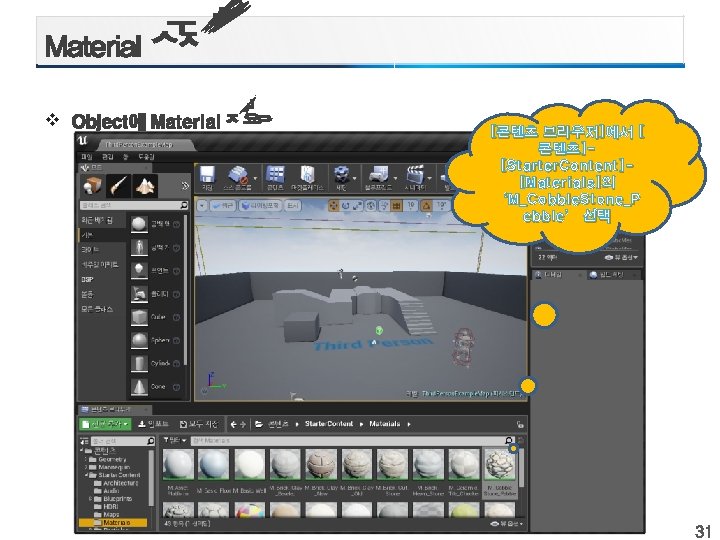Select the rotate gizmo icon in viewport
Screen dimensions: 720x540
coord(345,206)
